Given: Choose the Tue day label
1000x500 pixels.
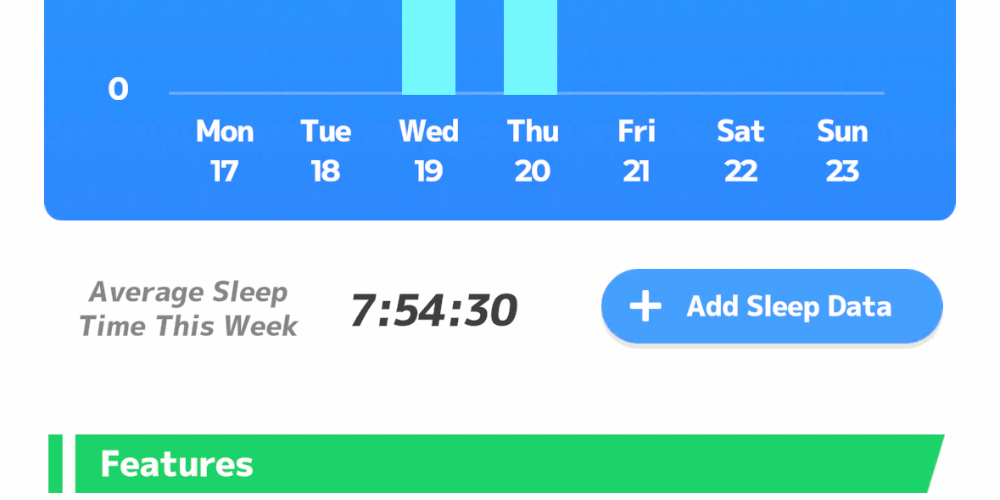Looking at the screenshot, I should point(326,132).
